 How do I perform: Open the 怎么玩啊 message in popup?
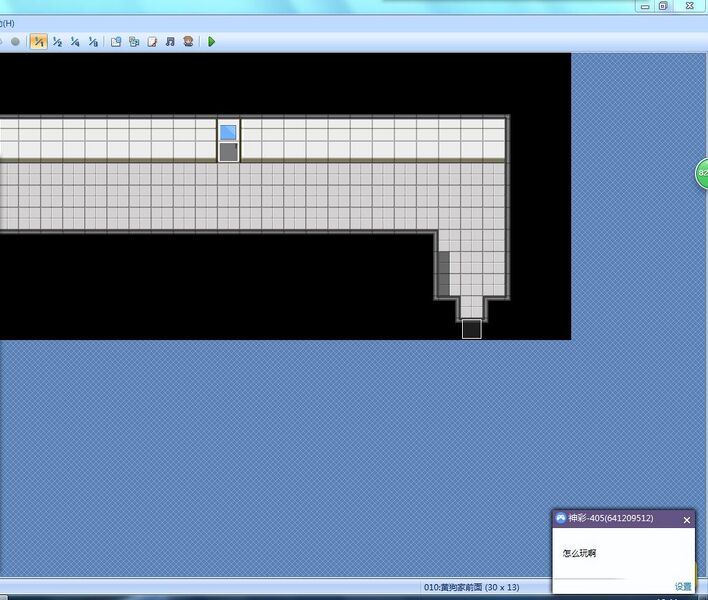tap(579, 553)
